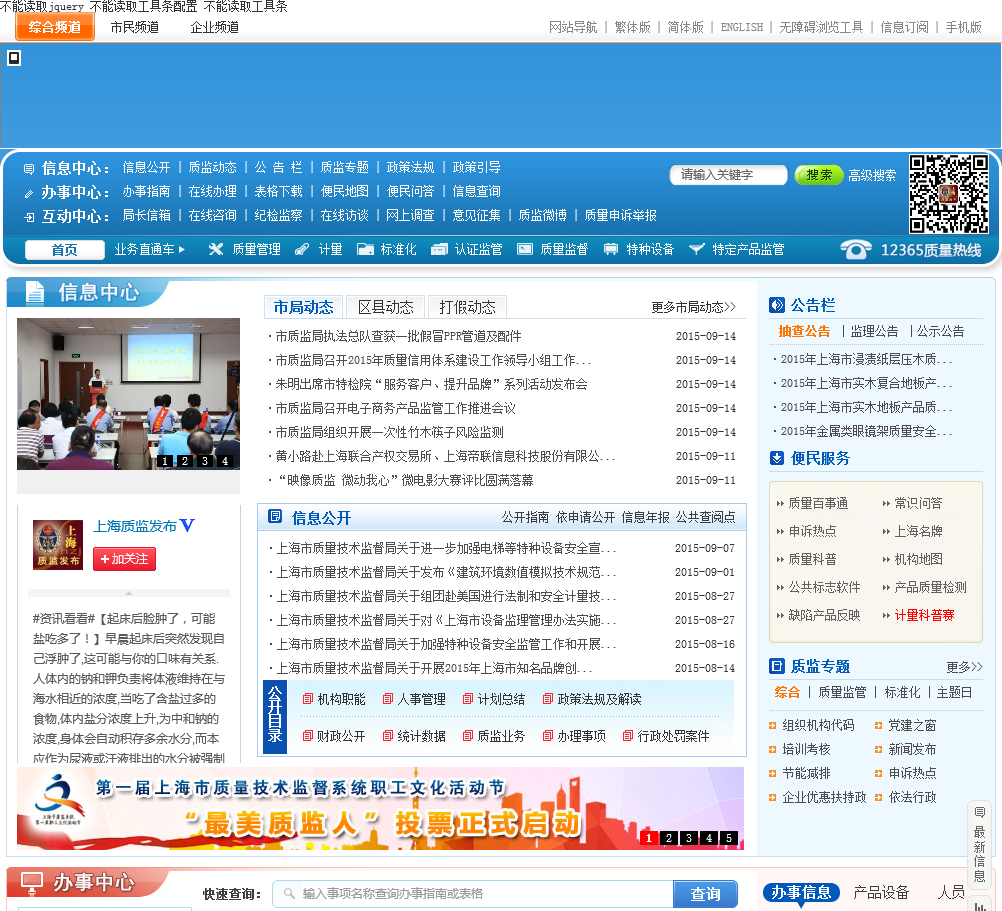Click the small square icon in blue banner
1002x911 pixels.
click(x=13, y=58)
